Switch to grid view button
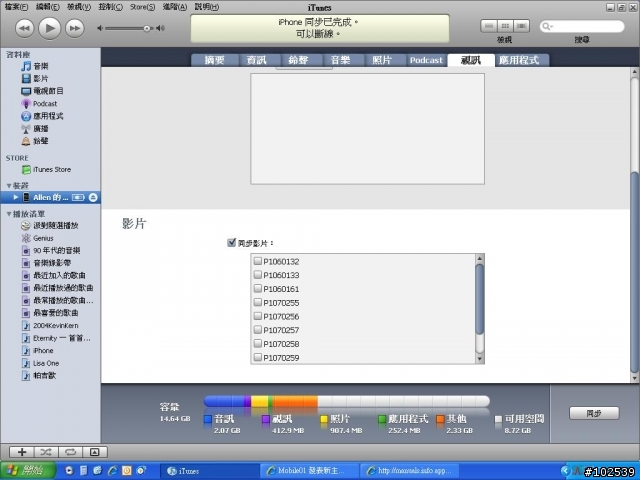 tap(505, 26)
